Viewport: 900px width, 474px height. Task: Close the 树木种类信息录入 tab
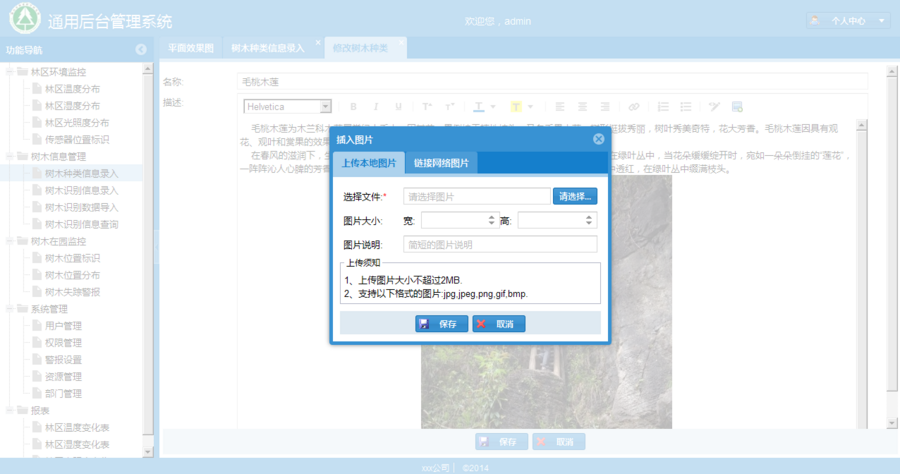(x=318, y=42)
